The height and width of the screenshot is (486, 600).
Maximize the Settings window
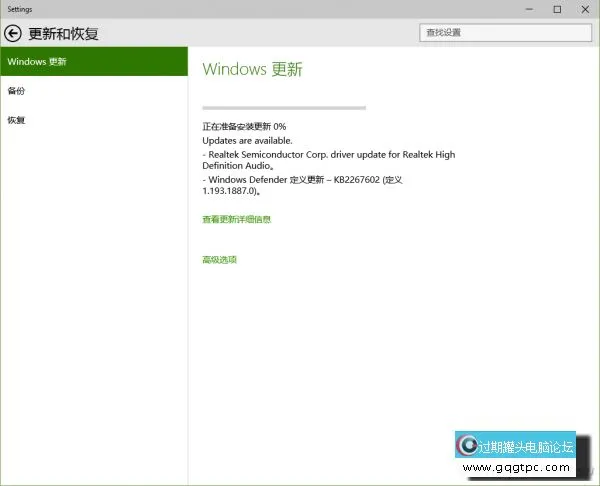coord(557,9)
